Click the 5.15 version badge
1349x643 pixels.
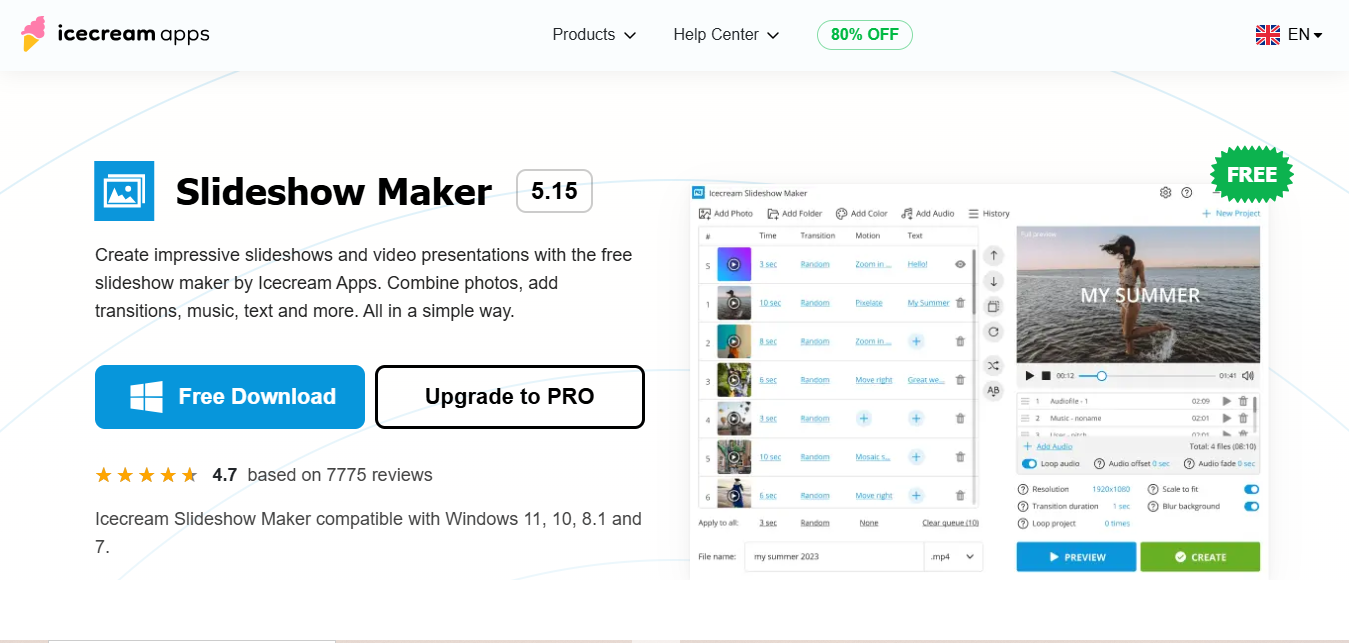pos(554,191)
